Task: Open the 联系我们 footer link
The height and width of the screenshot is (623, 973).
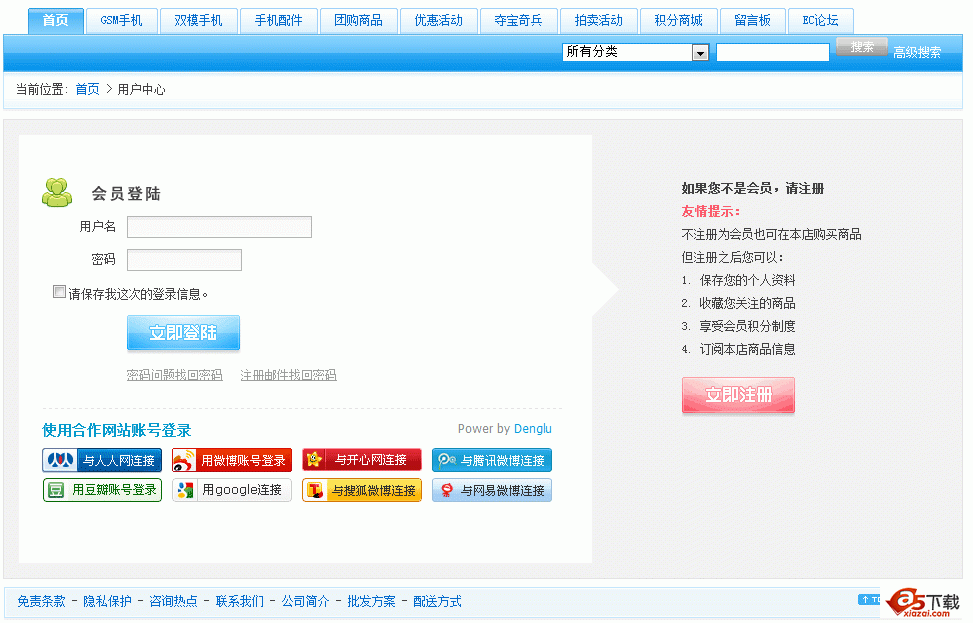Action: [x=240, y=601]
